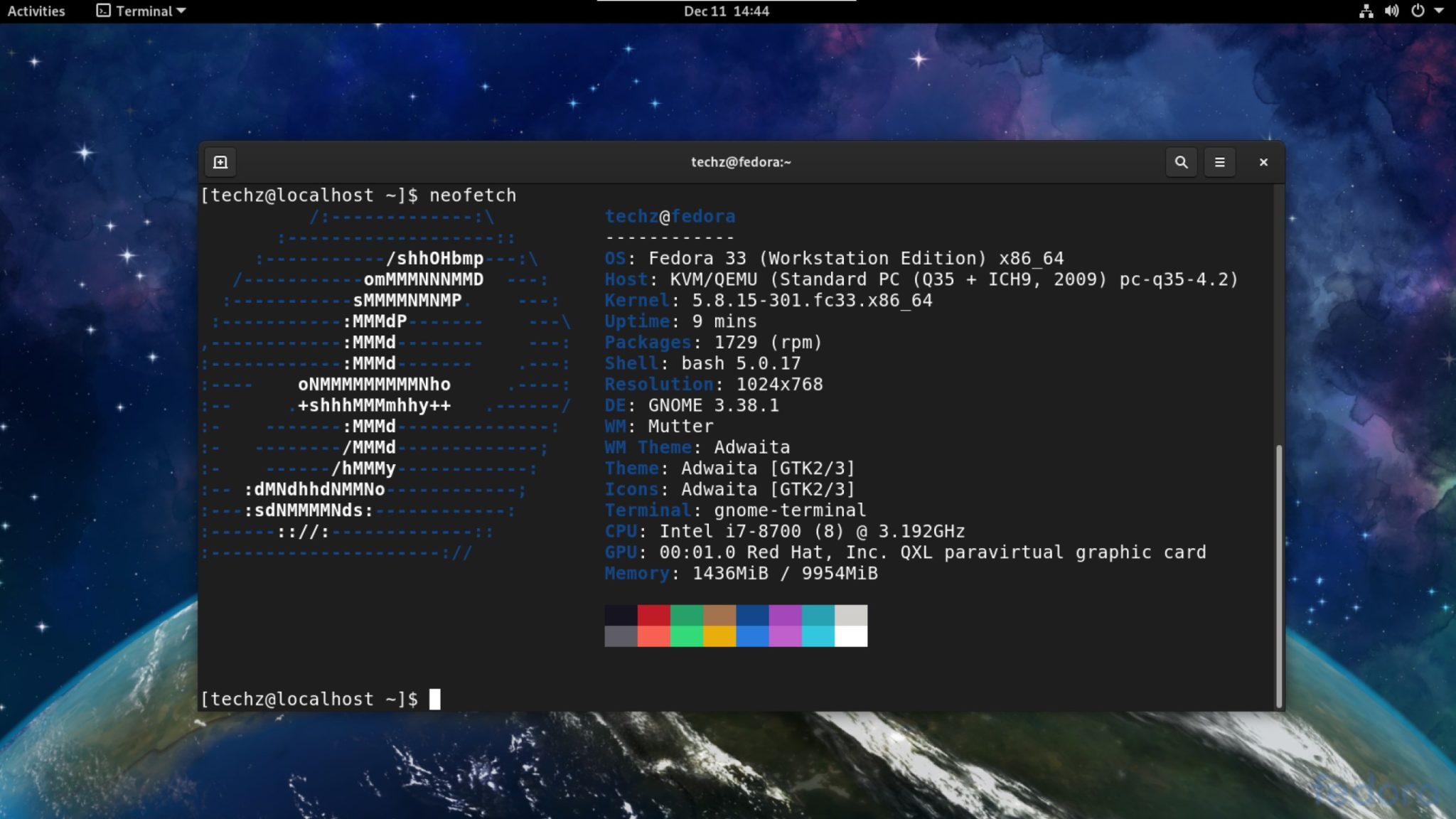This screenshot has height=819, width=1456.
Task: Click the network status icon
Action: pos(1366,11)
